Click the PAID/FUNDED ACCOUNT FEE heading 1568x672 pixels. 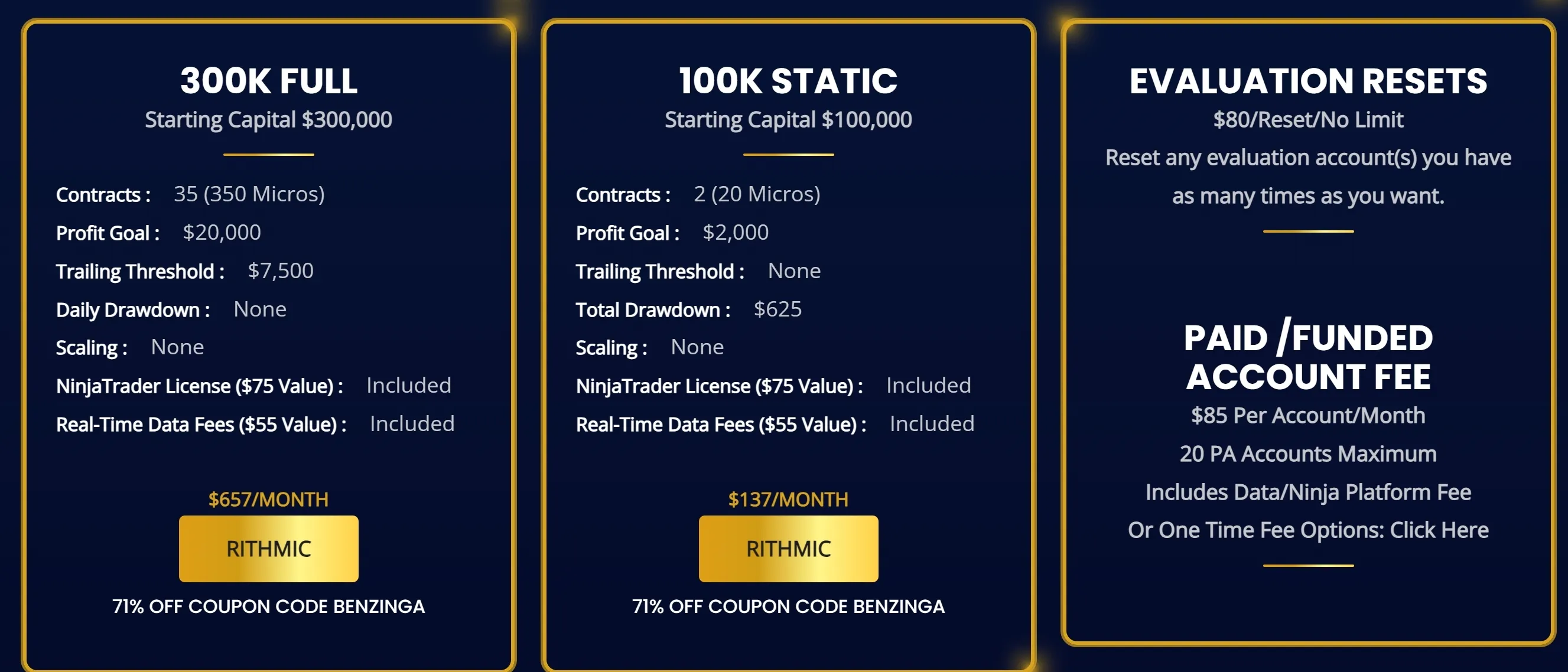pos(1308,357)
